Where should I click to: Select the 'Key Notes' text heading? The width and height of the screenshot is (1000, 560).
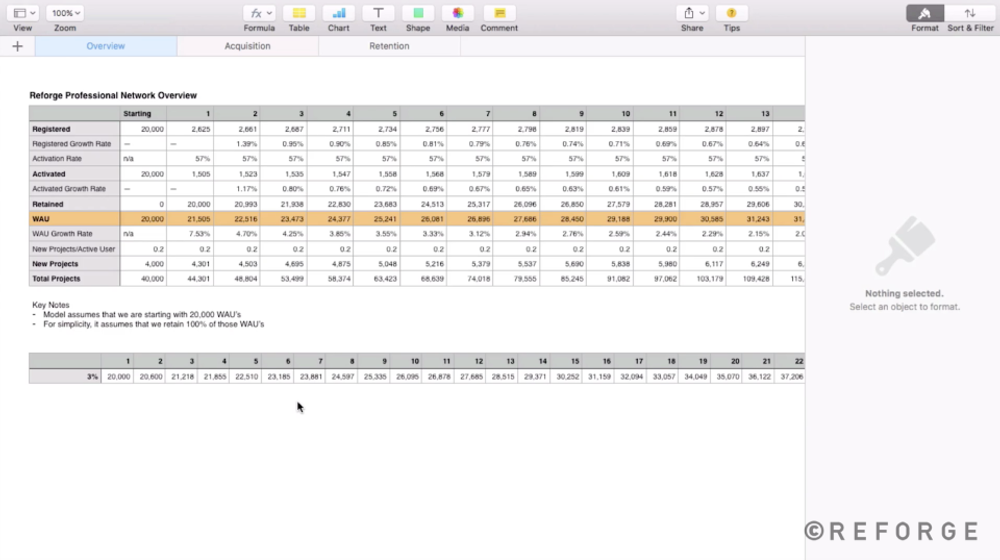51,305
